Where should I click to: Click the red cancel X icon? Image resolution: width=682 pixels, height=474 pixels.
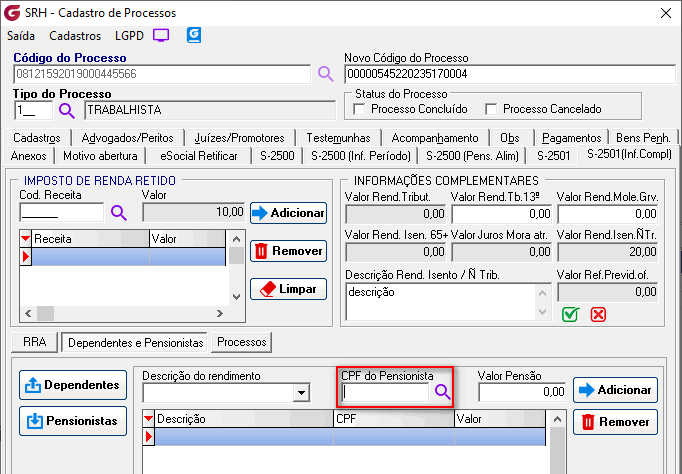tap(598, 314)
